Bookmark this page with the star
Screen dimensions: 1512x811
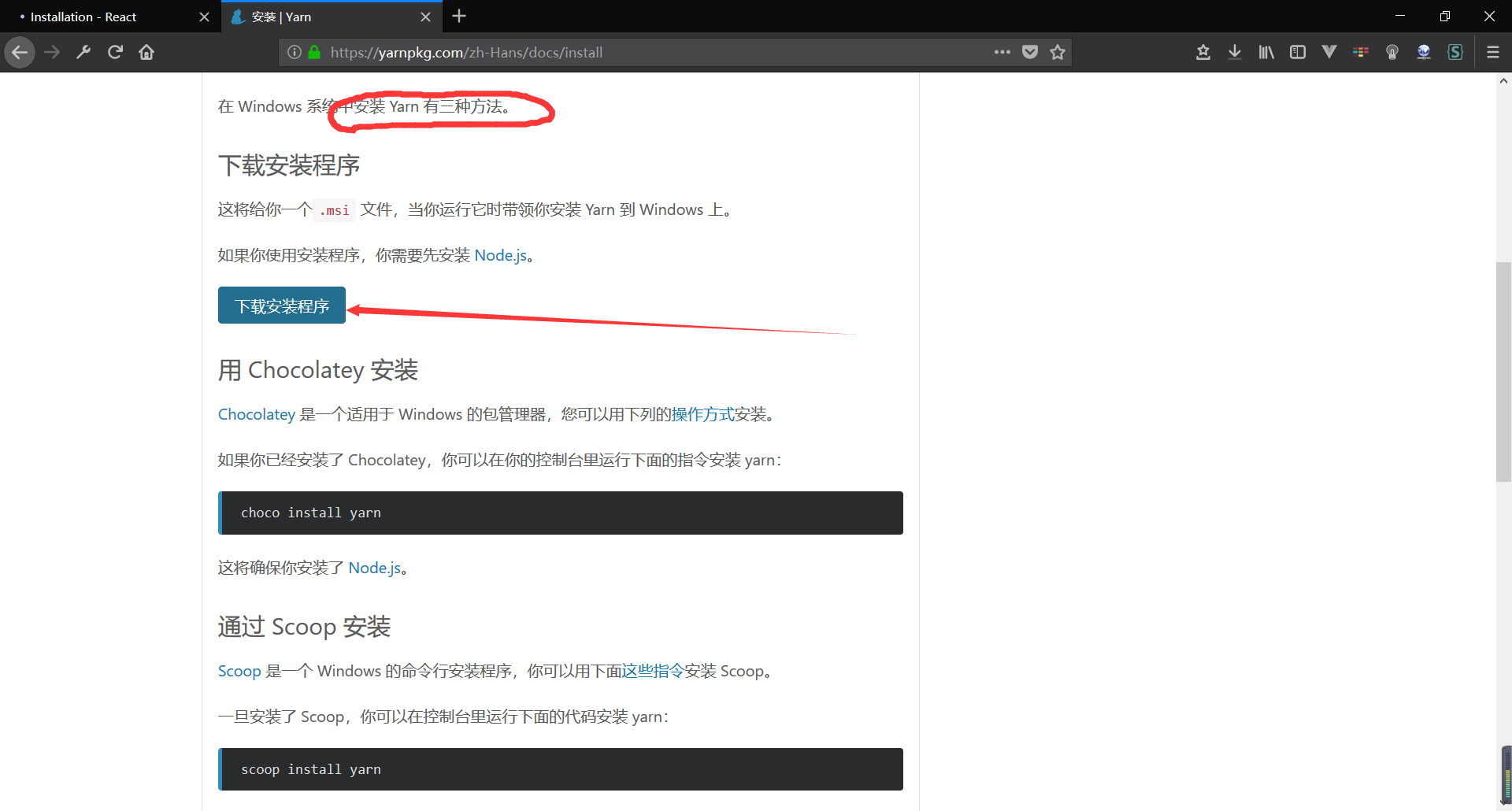(x=1058, y=53)
